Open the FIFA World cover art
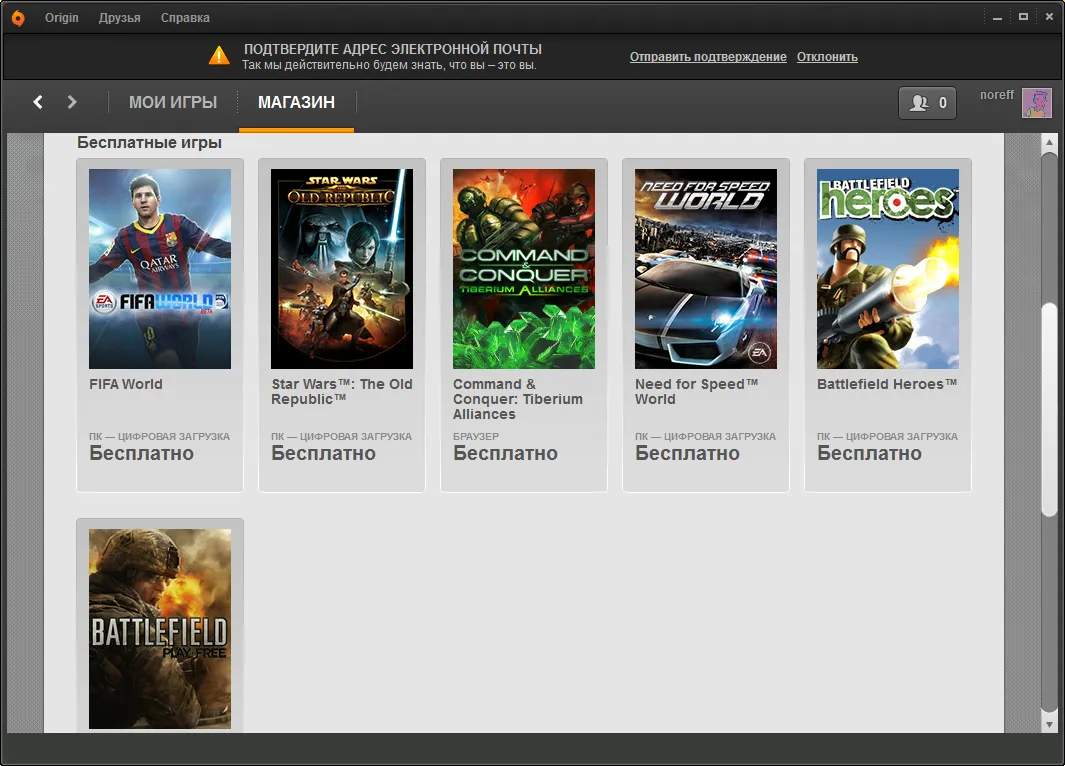1065x766 pixels. coord(160,269)
